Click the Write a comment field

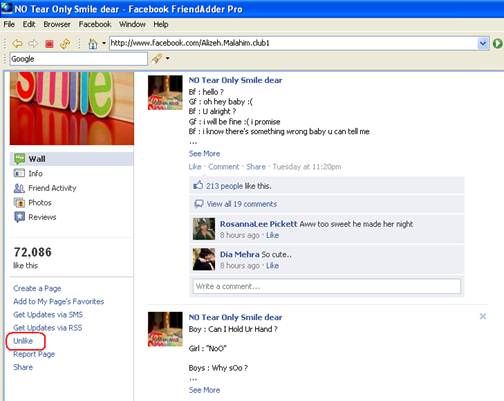327,286
